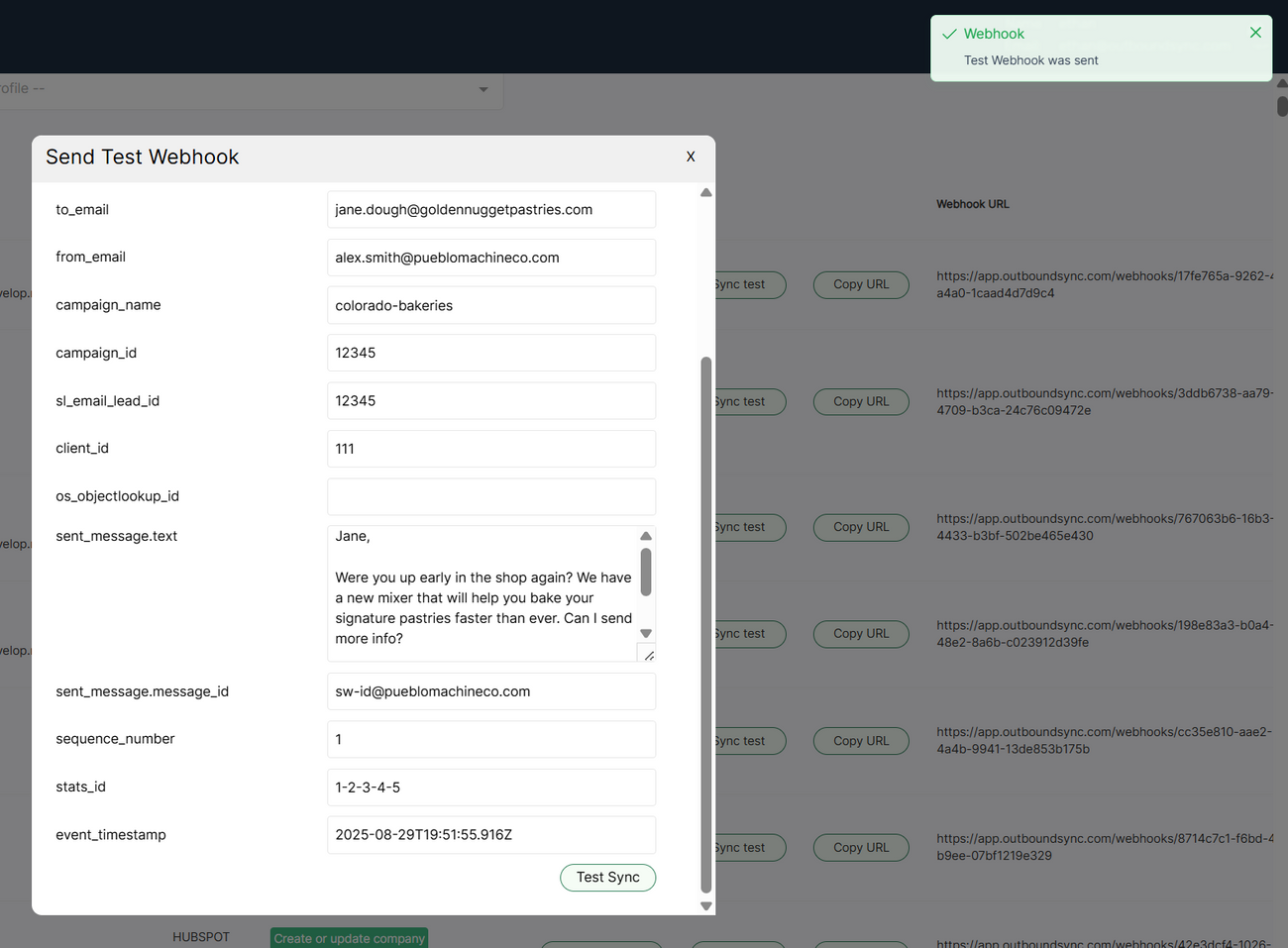Dismiss the green Webhook success notification
This screenshot has width=1288, height=948.
(x=1255, y=32)
